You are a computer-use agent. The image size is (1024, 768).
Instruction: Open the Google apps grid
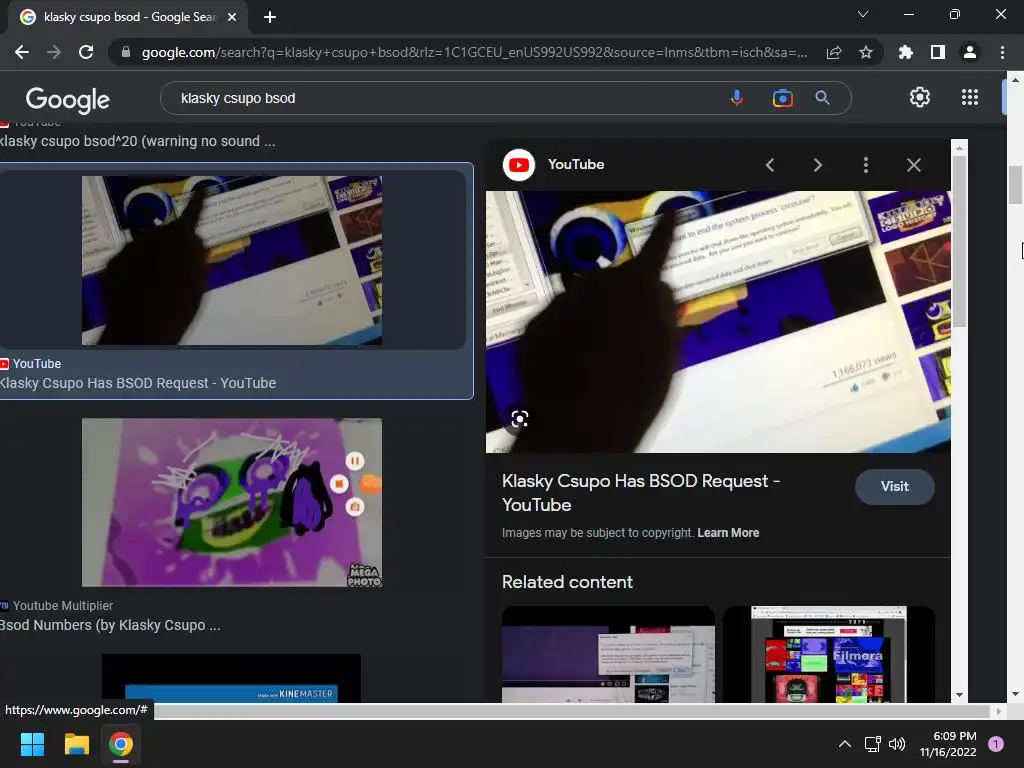coord(970,97)
